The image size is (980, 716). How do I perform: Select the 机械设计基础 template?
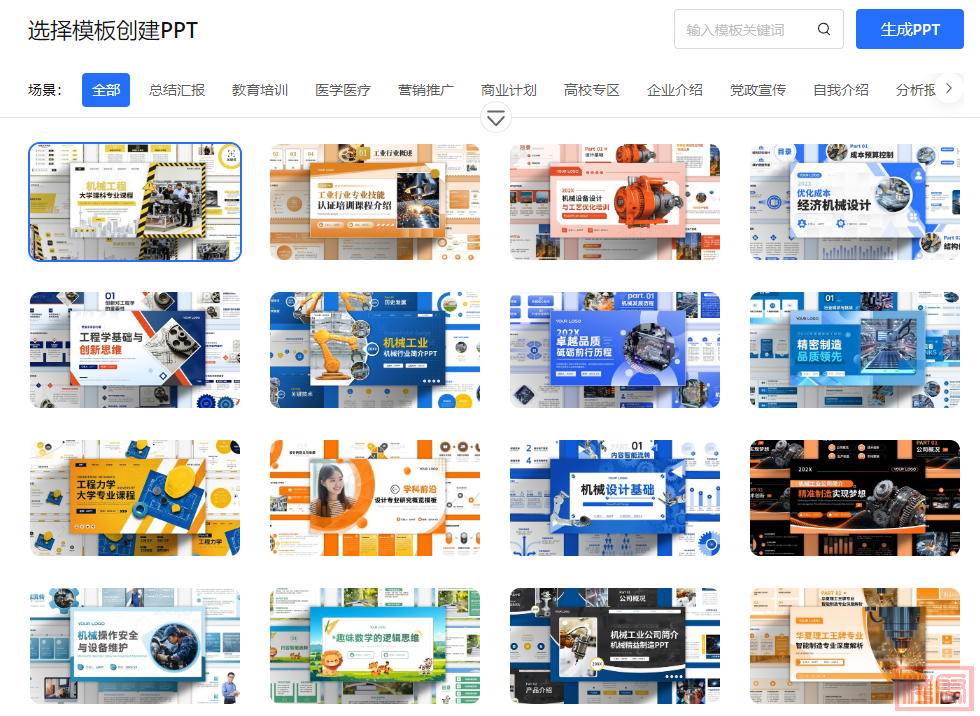615,498
